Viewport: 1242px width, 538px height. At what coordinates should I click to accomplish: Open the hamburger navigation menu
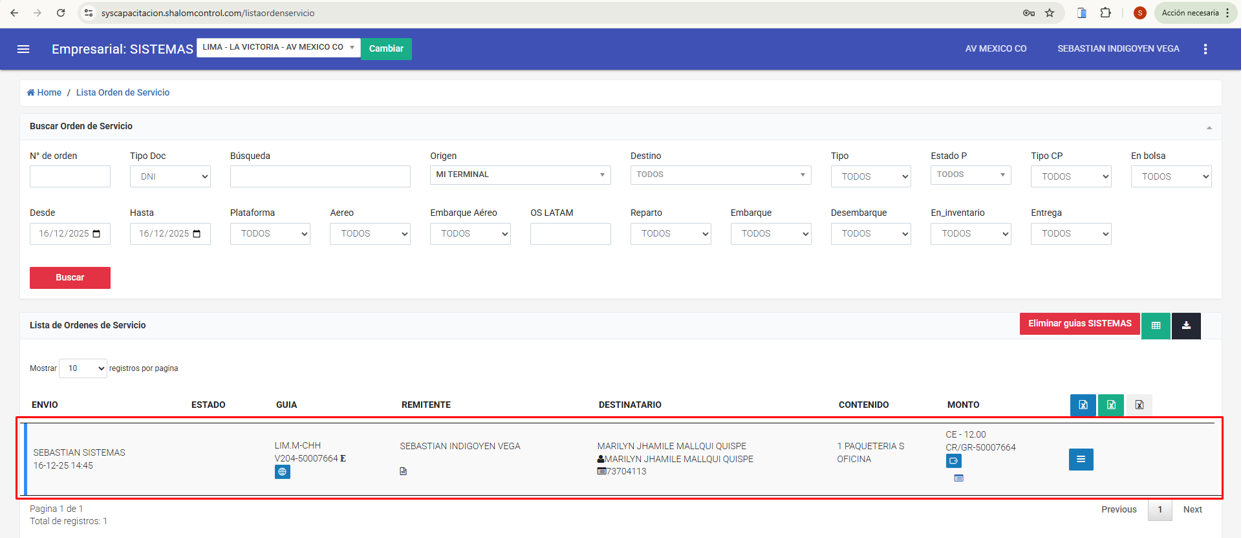(x=24, y=49)
